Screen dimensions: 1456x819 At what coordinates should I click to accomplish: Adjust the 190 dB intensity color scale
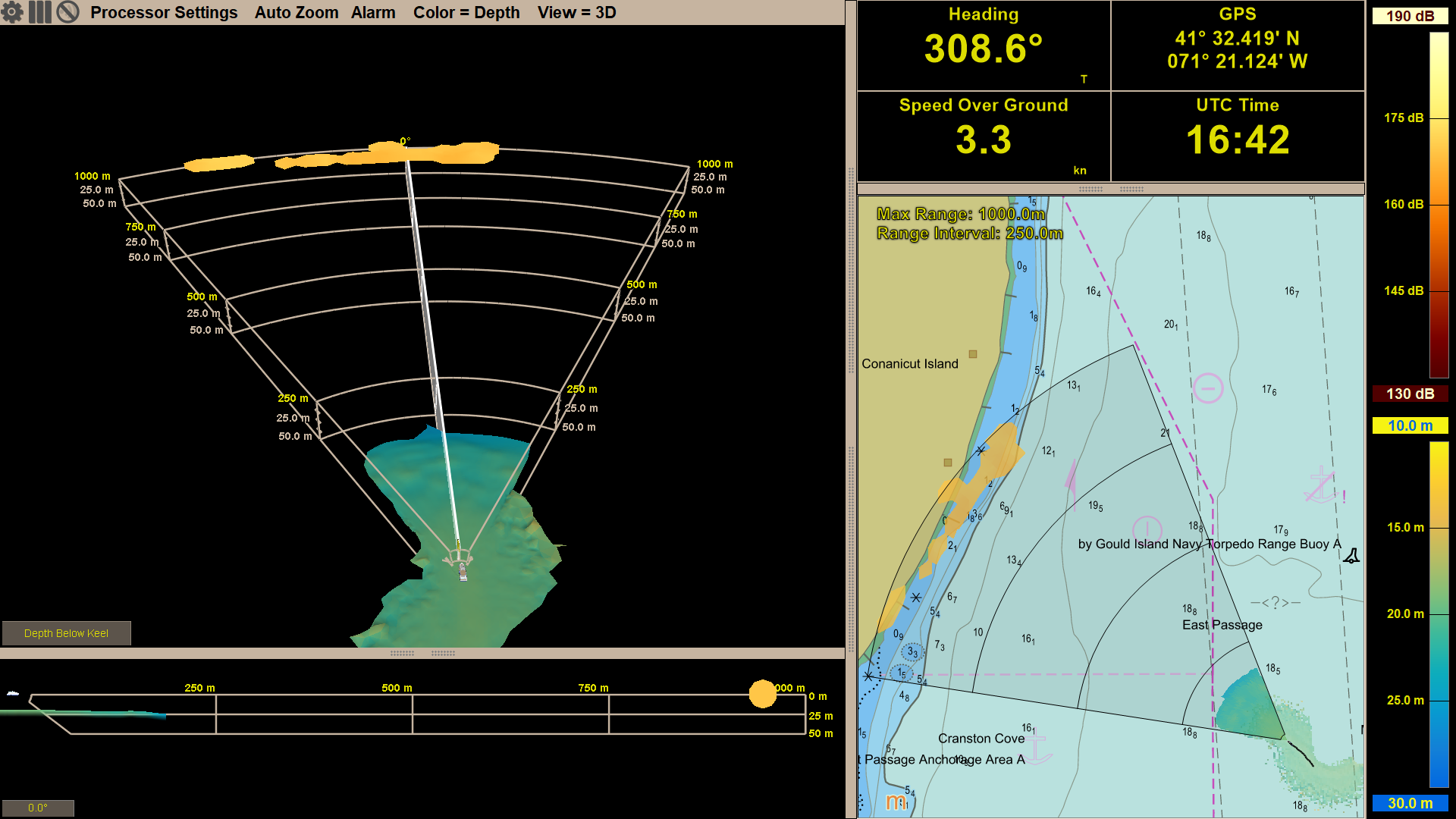(x=1409, y=15)
